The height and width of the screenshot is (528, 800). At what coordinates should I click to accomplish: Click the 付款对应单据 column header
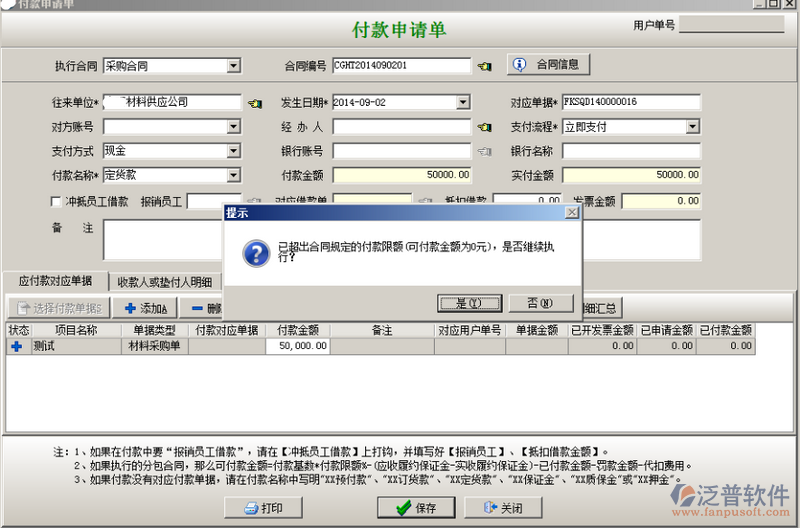[227, 331]
